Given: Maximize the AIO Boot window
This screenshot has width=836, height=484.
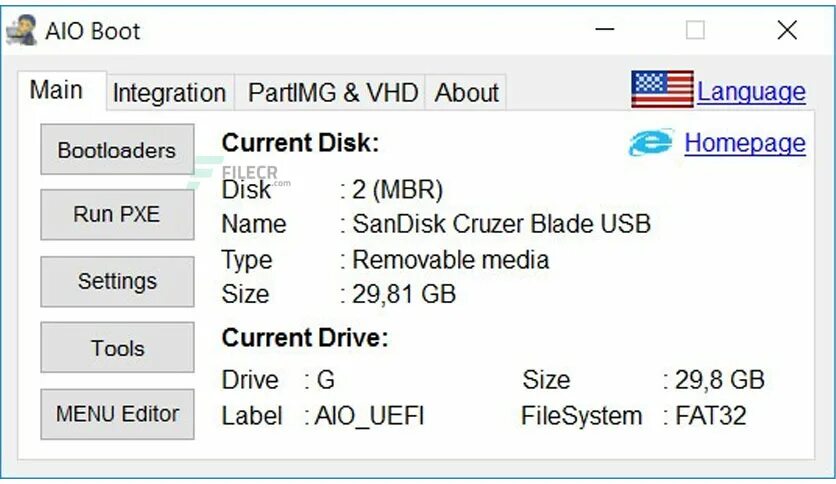Looking at the screenshot, I should 695,31.
